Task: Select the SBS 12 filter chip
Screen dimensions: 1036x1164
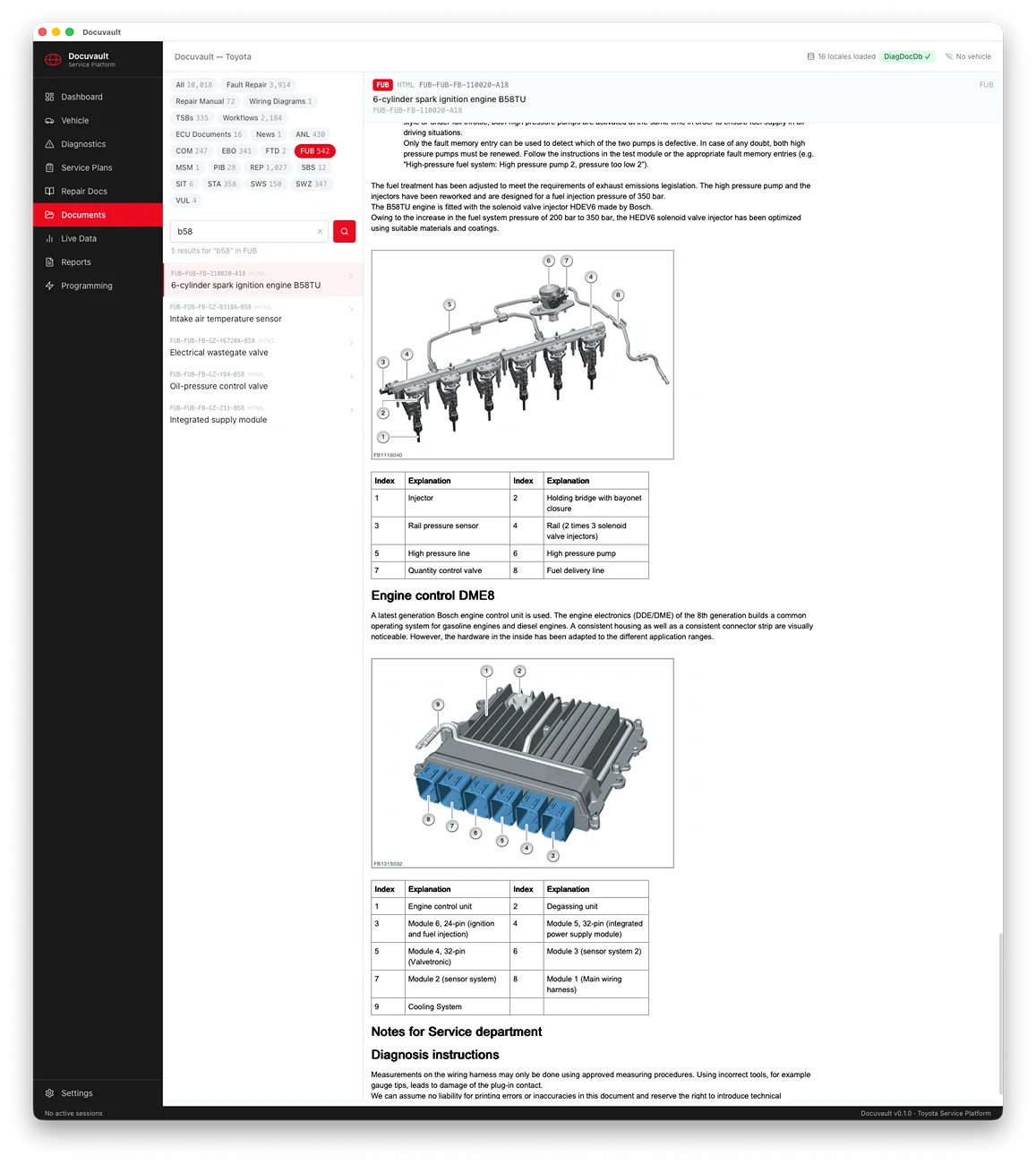Action: [x=313, y=167]
